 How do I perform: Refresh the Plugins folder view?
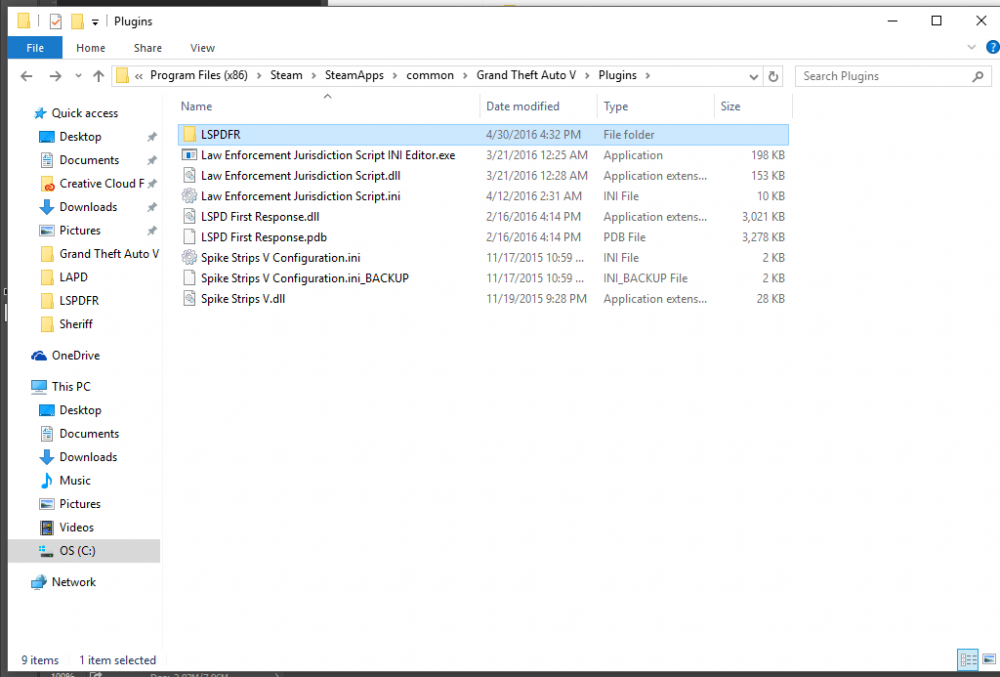773,76
